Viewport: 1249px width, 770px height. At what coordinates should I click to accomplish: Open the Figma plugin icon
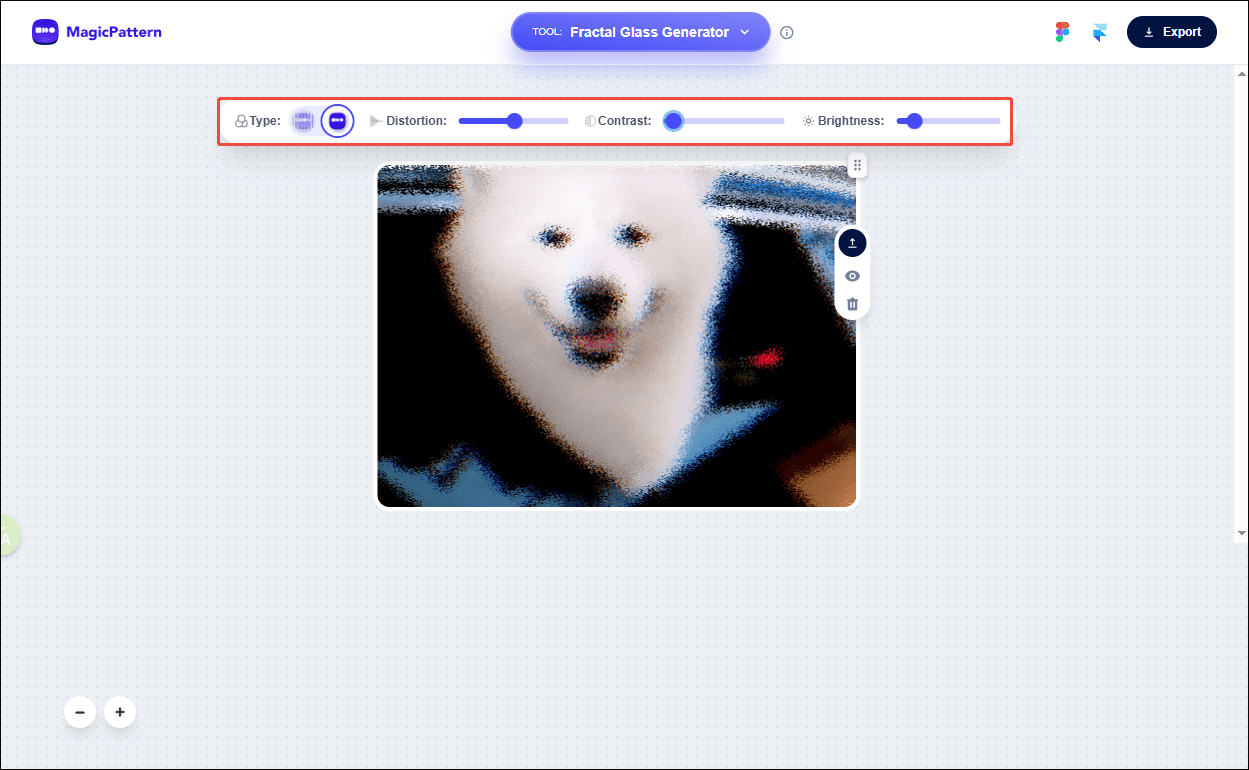coord(1062,31)
